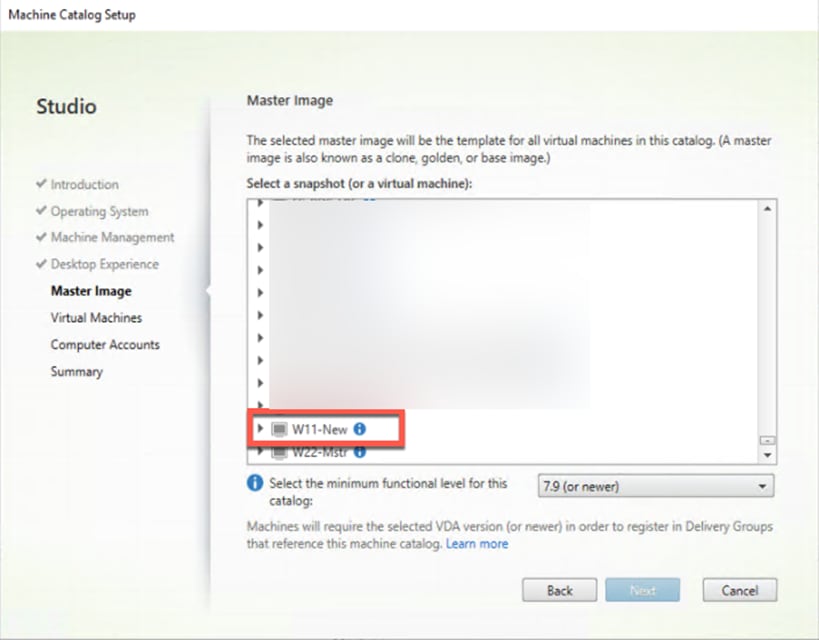The width and height of the screenshot is (819, 640).
Task: Click the info icon beside minimum functional level
Action: pyautogui.click(x=254, y=483)
